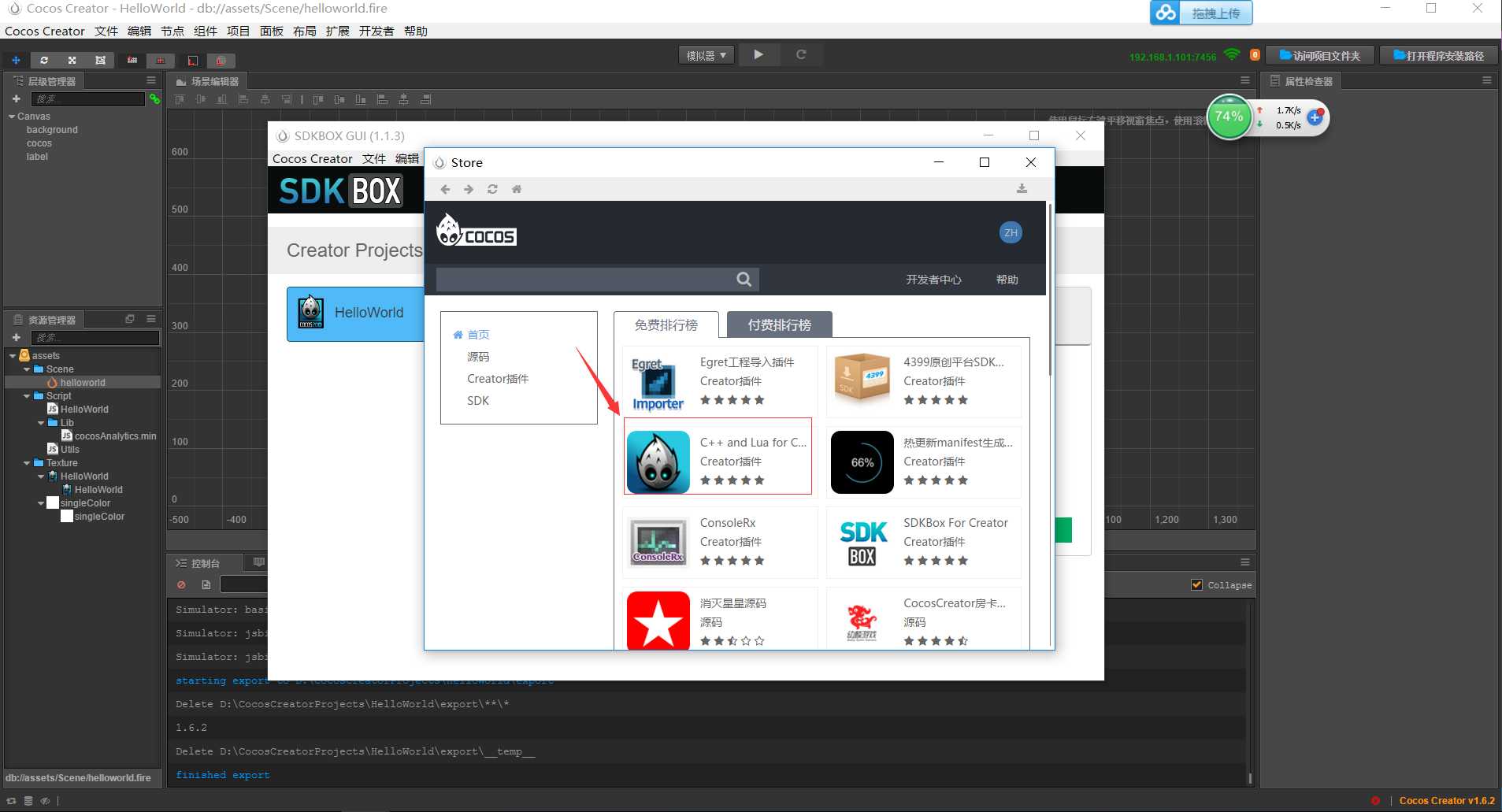Image resolution: width=1502 pixels, height=812 pixels.
Task: Open the 4399 SDK plugin entry
Action: [x=923, y=382]
